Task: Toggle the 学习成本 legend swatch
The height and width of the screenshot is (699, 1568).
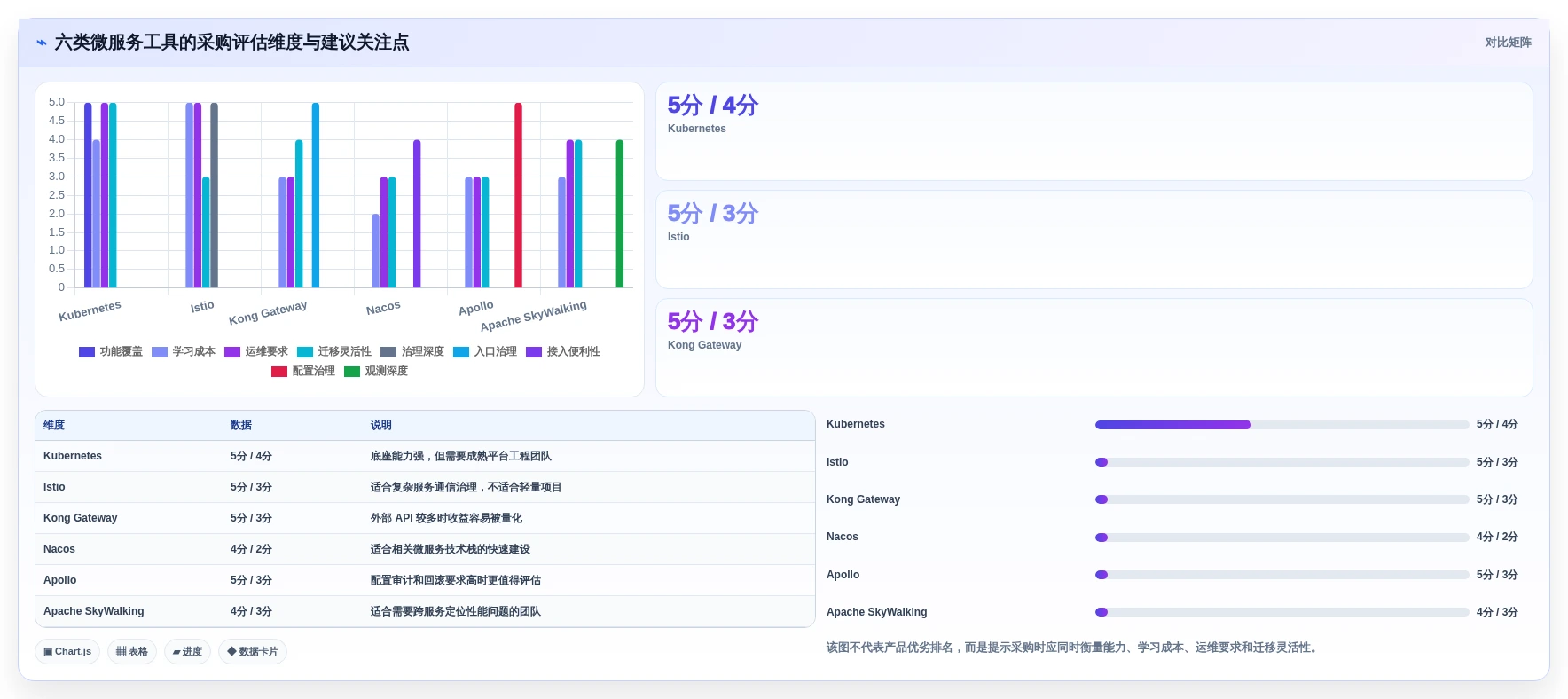Action: (160, 352)
